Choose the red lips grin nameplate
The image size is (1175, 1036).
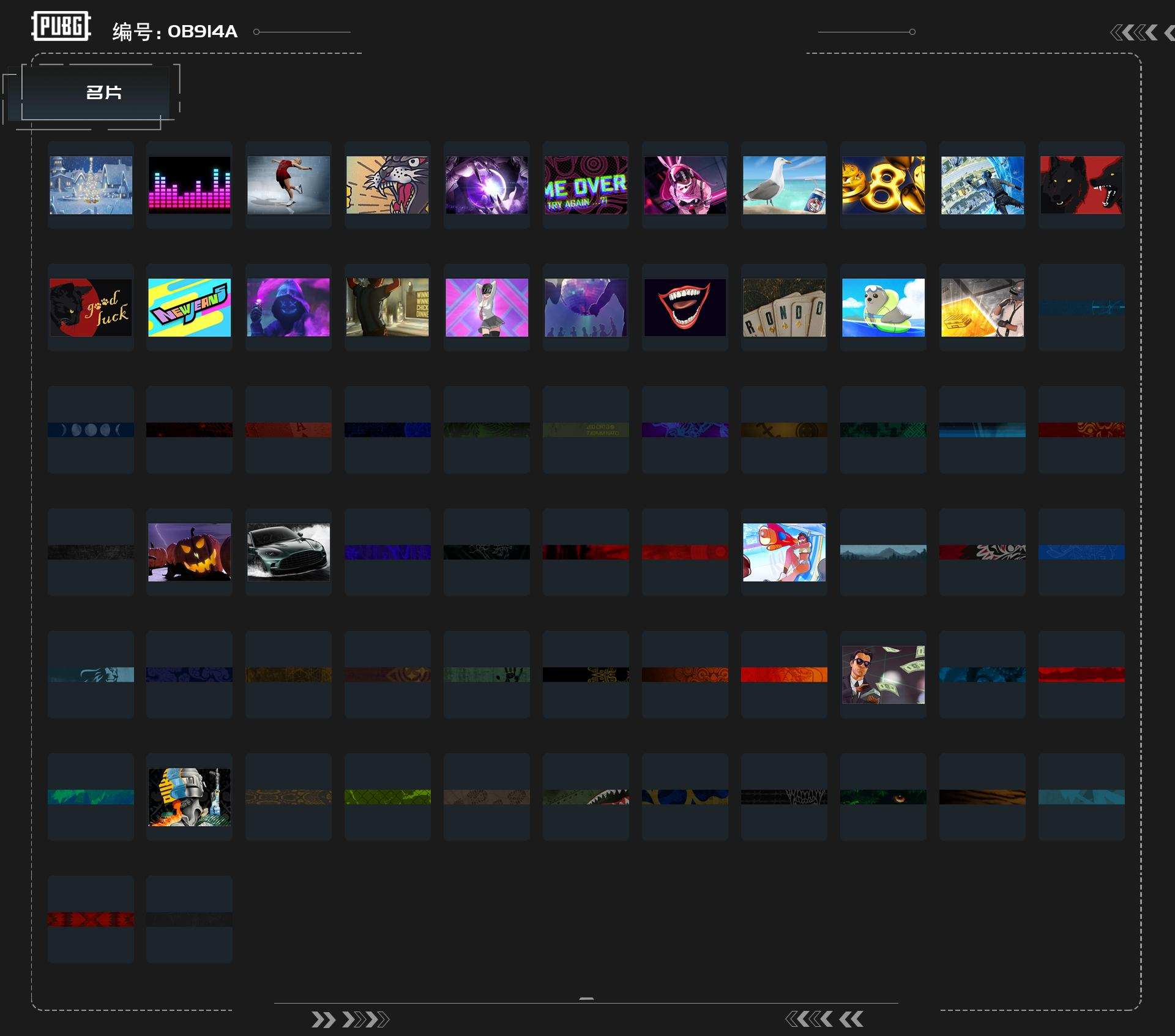click(x=685, y=307)
